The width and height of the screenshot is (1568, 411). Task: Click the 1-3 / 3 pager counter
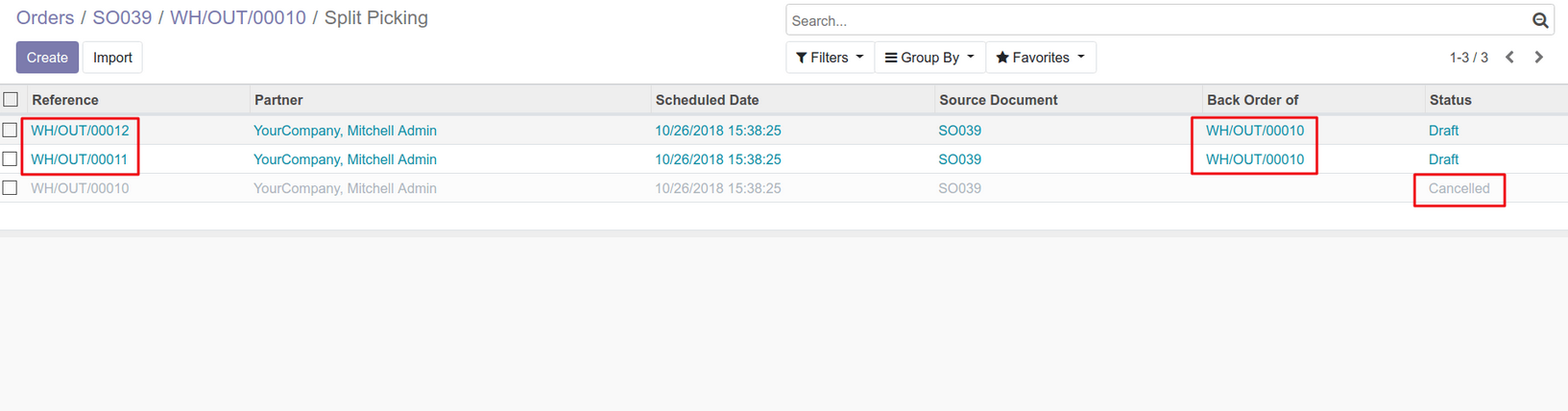point(1468,58)
